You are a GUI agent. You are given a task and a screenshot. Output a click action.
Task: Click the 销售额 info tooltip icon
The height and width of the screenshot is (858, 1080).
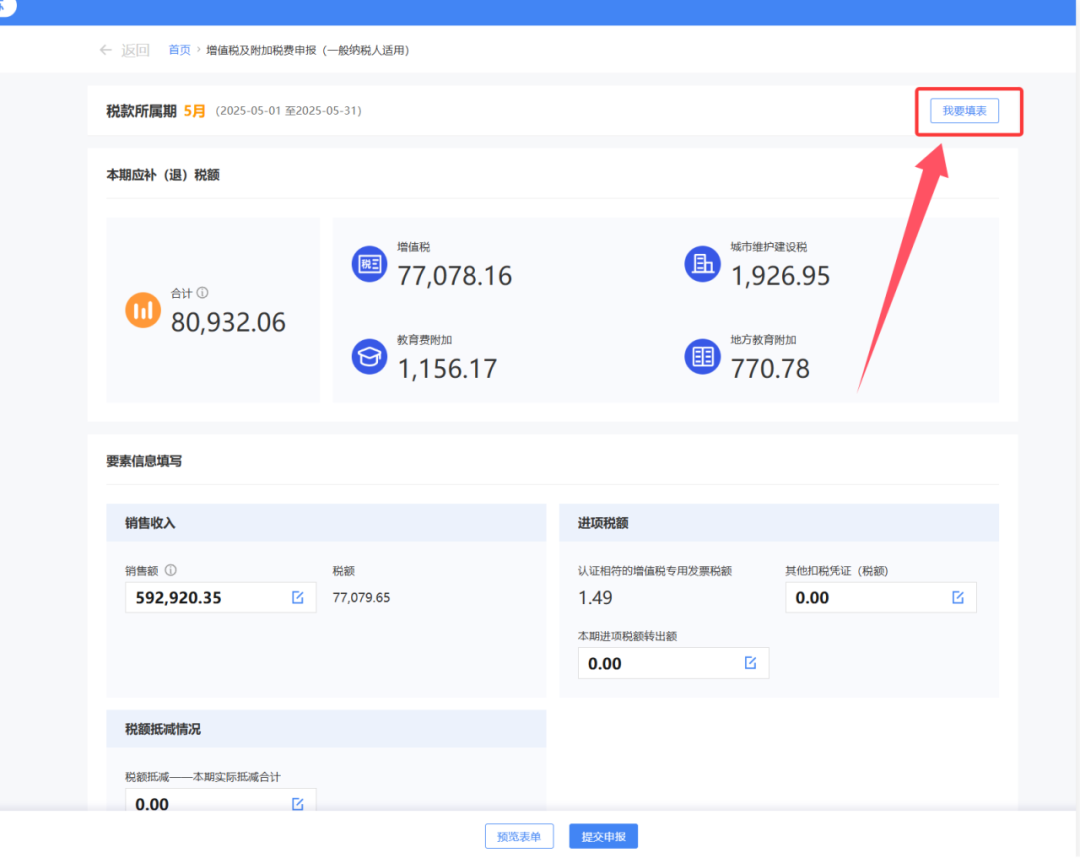point(170,571)
